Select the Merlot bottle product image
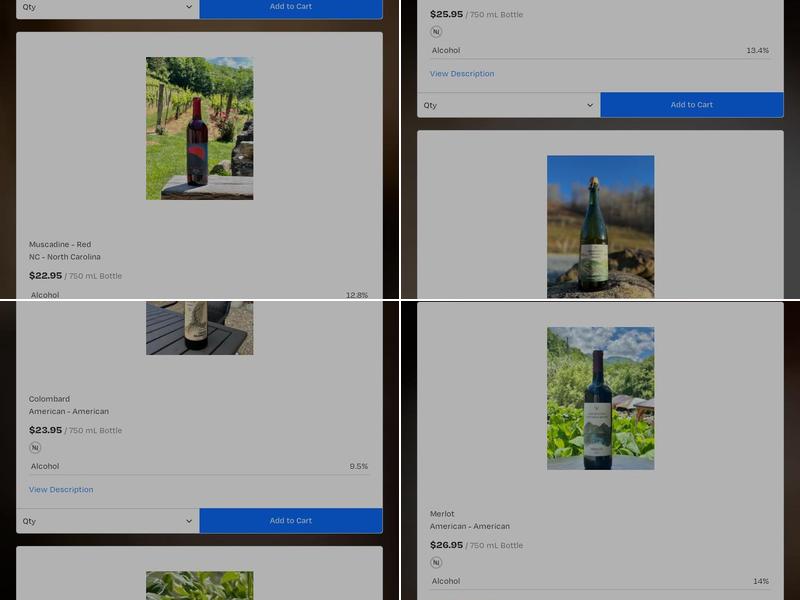Image resolution: width=800 pixels, height=600 pixels. pyautogui.click(x=600, y=398)
